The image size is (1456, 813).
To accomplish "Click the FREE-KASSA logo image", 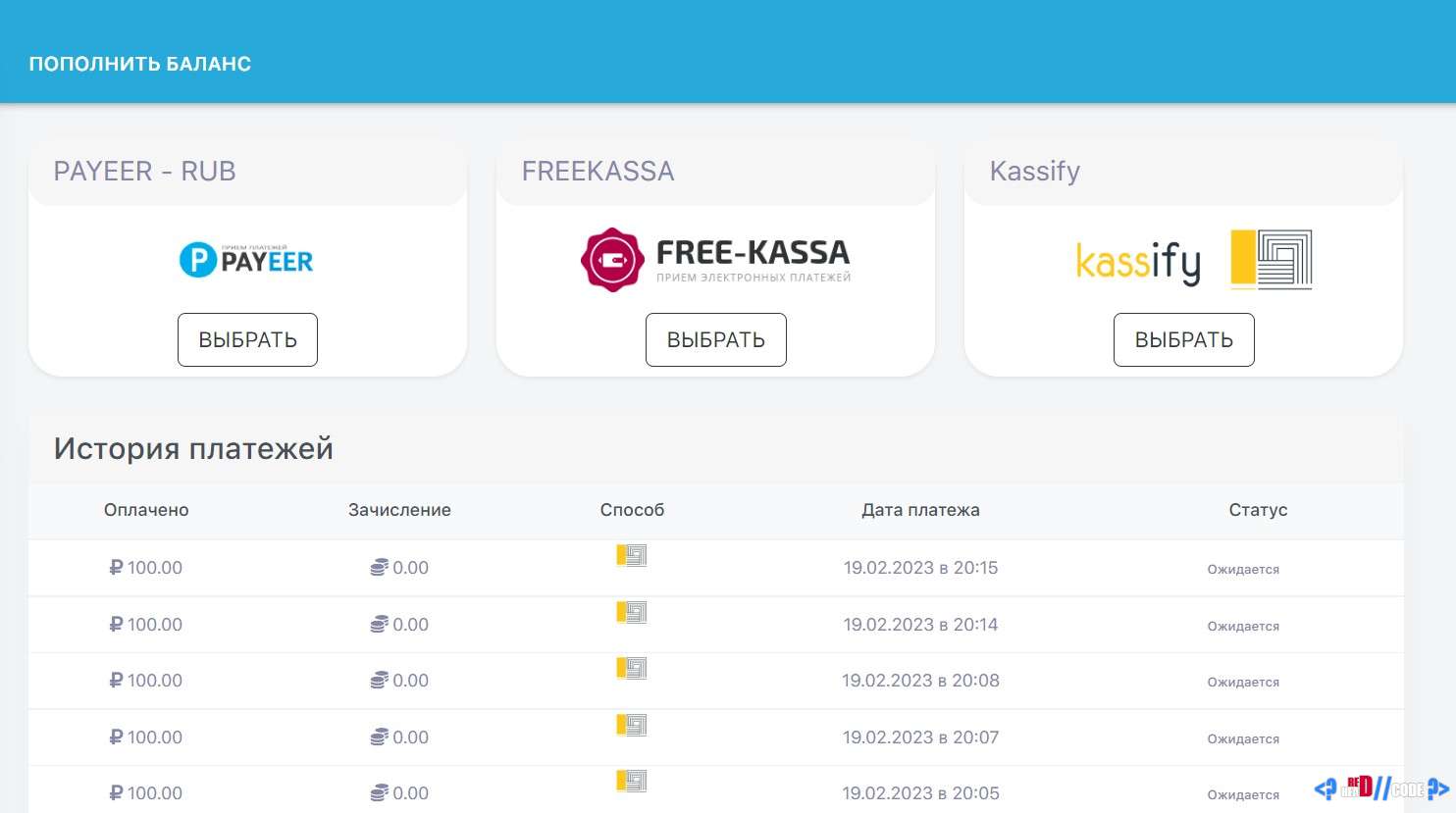I will (x=716, y=260).
